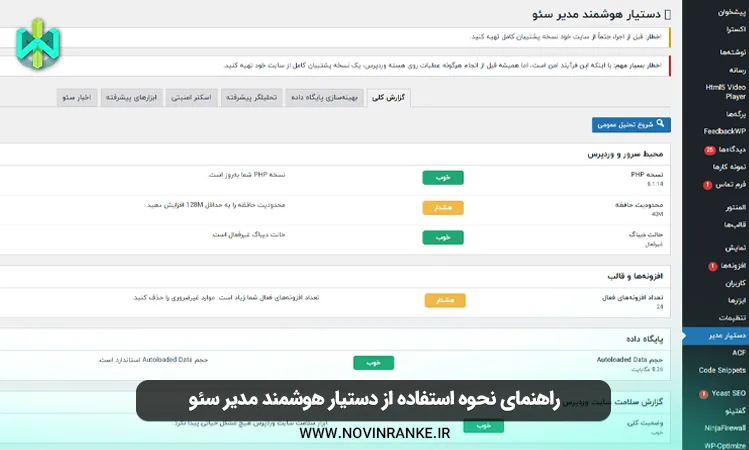
Task: Select the اخبار سئو tab
Action: tap(77, 97)
